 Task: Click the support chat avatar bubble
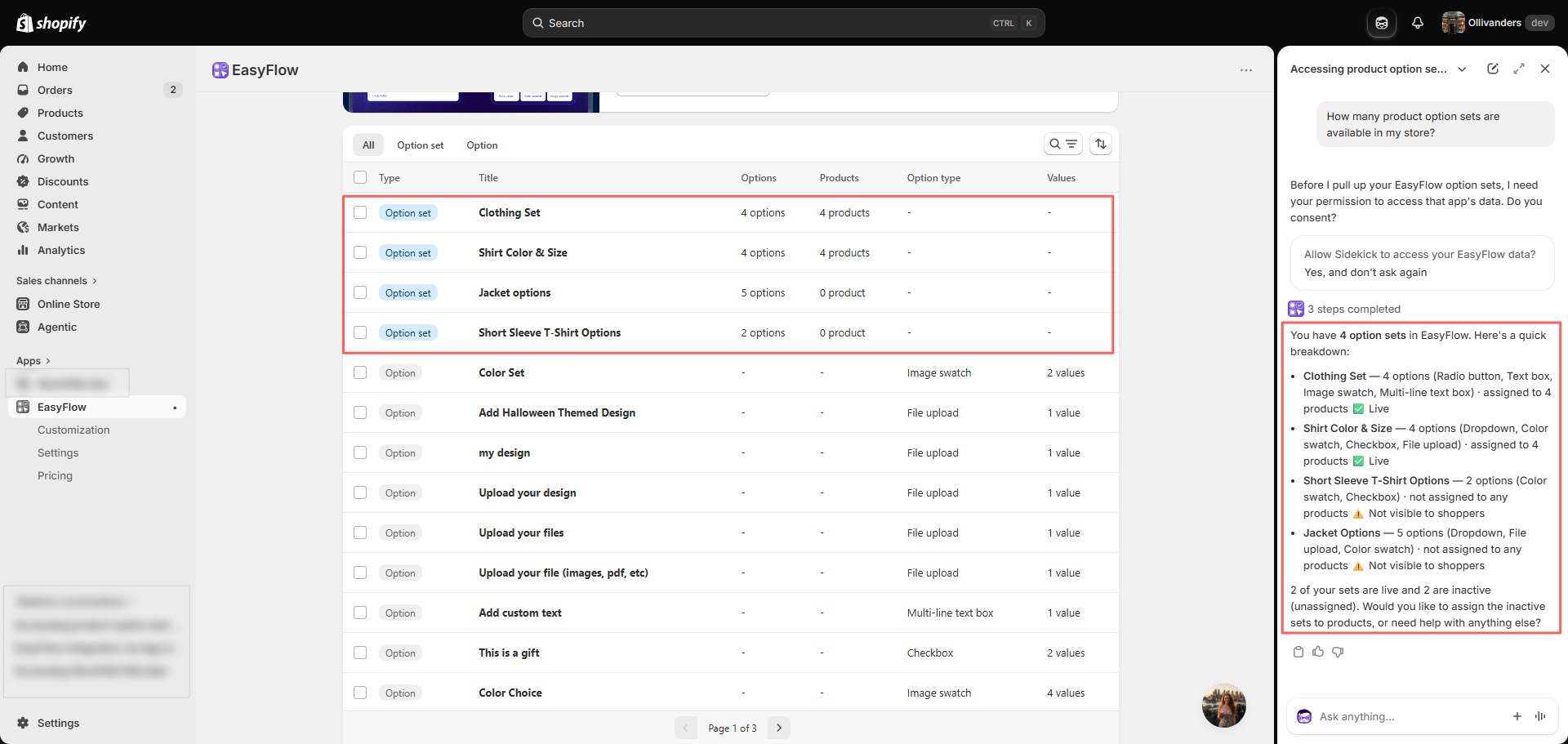click(x=1223, y=706)
